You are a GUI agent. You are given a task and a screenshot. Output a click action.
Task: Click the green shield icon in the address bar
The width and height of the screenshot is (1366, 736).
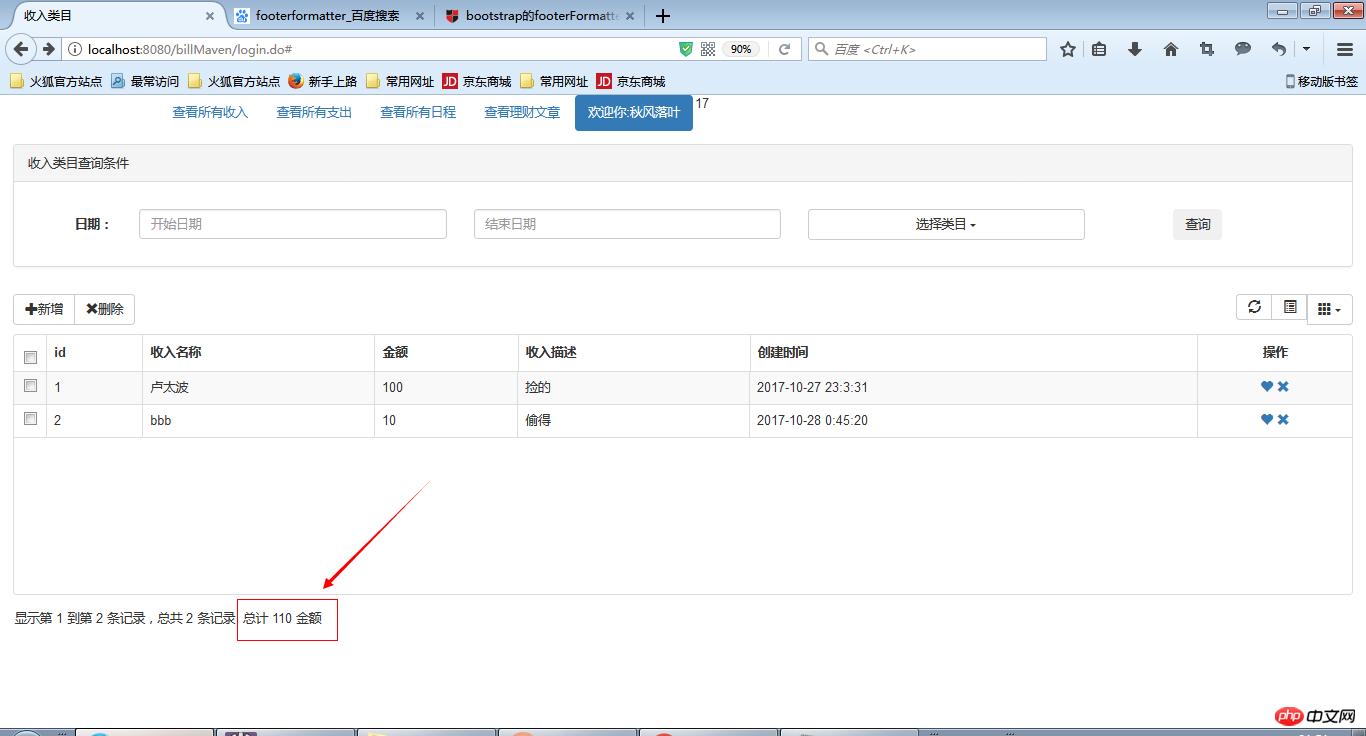click(686, 49)
